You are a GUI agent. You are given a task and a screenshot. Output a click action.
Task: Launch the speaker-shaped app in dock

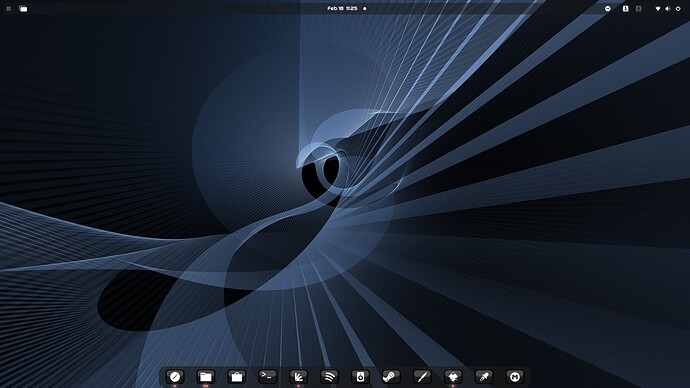click(x=360, y=377)
